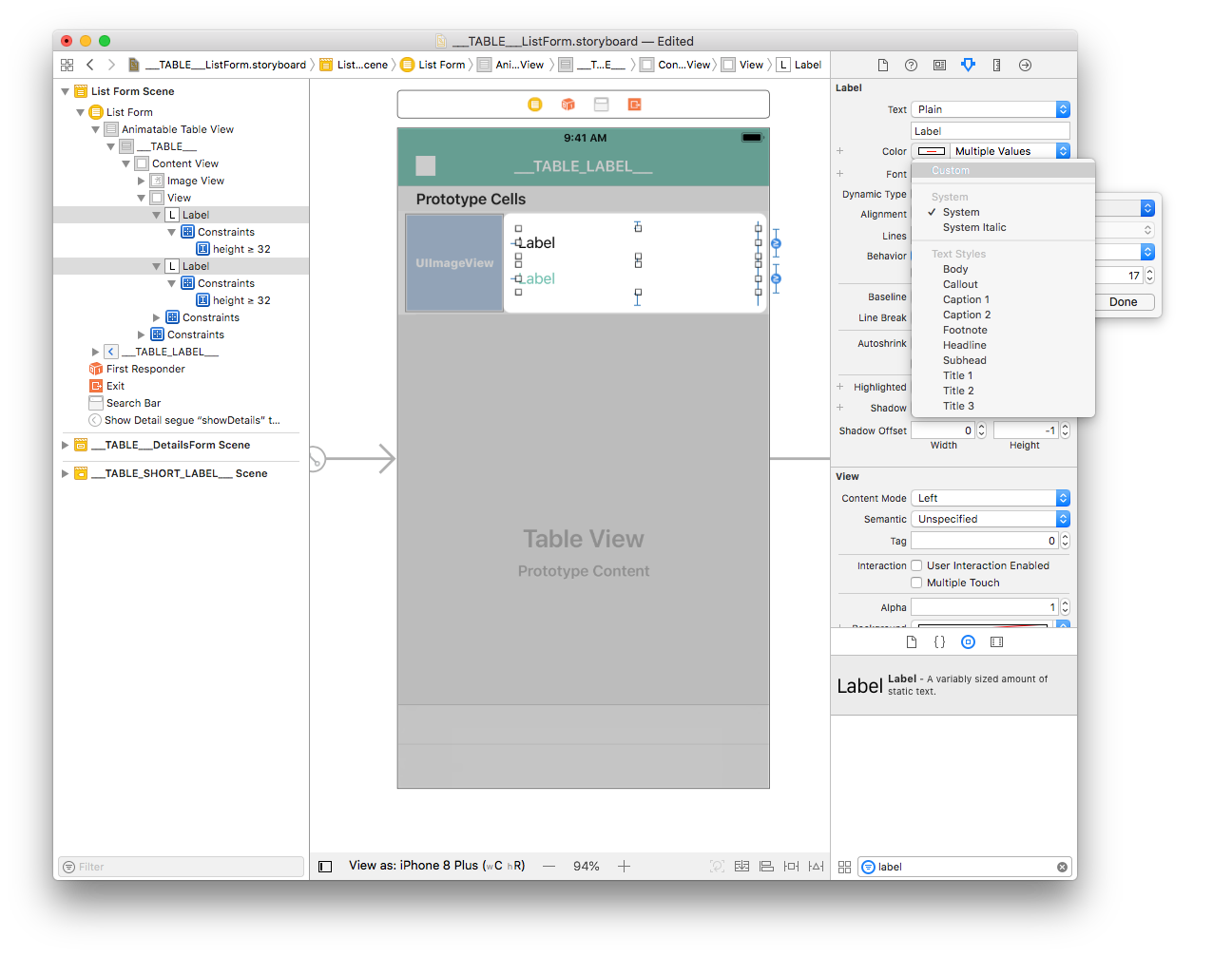Enable Multiple Touch checkbox

tap(916, 583)
